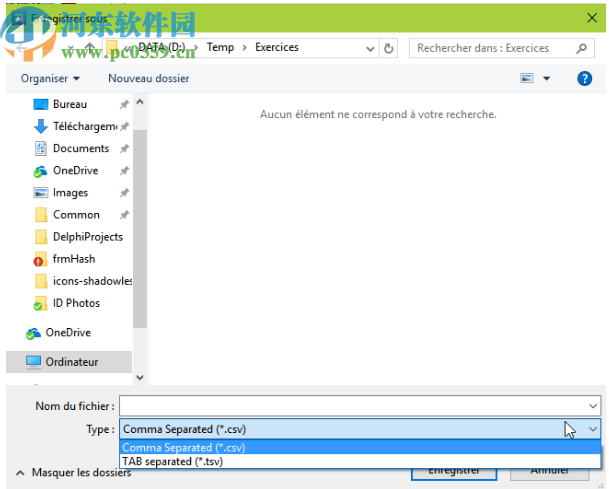Close the Enregistrer sous dialog

pos(592,18)
